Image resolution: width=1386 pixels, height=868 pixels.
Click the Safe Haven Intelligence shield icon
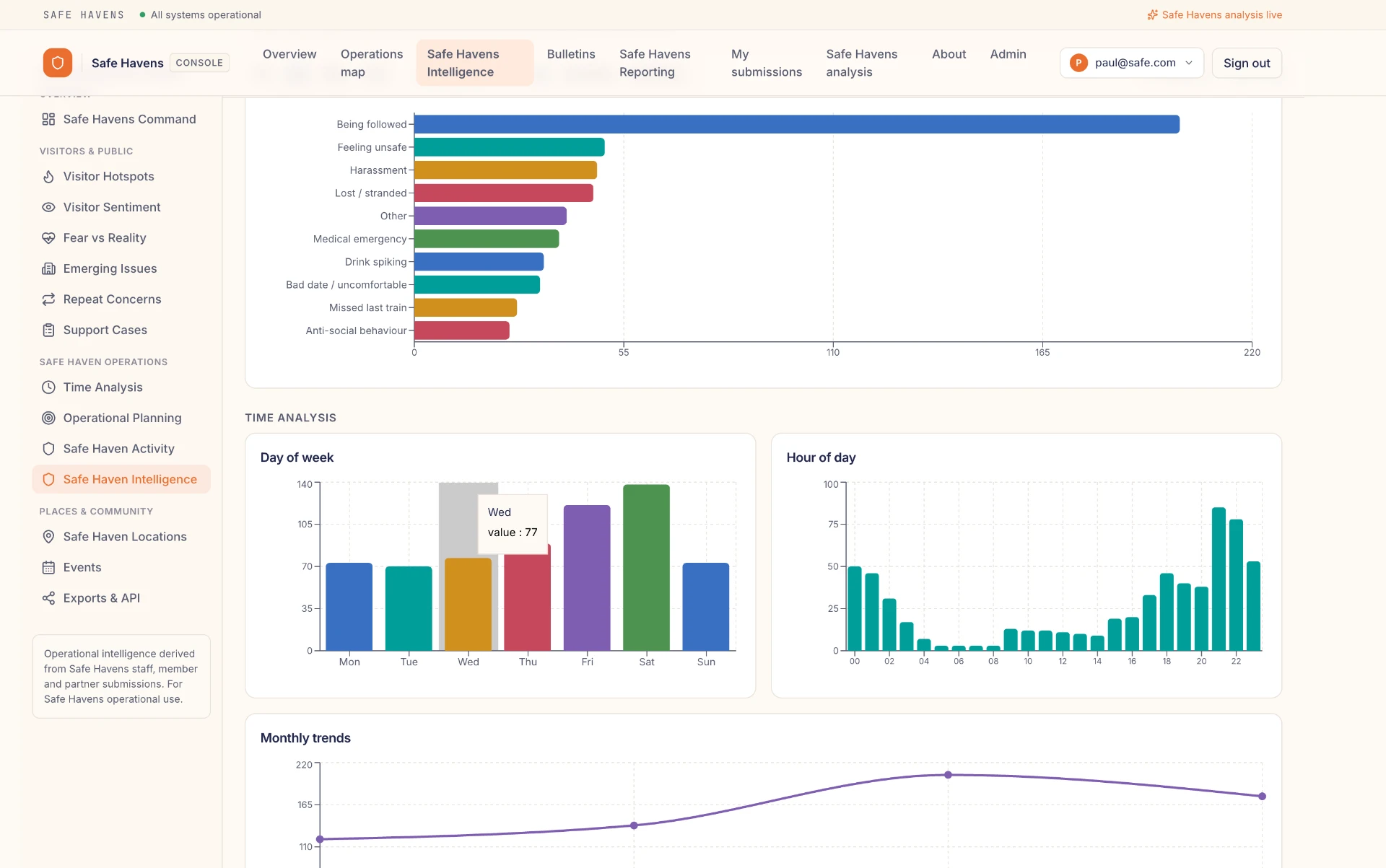tap(48, 479)
